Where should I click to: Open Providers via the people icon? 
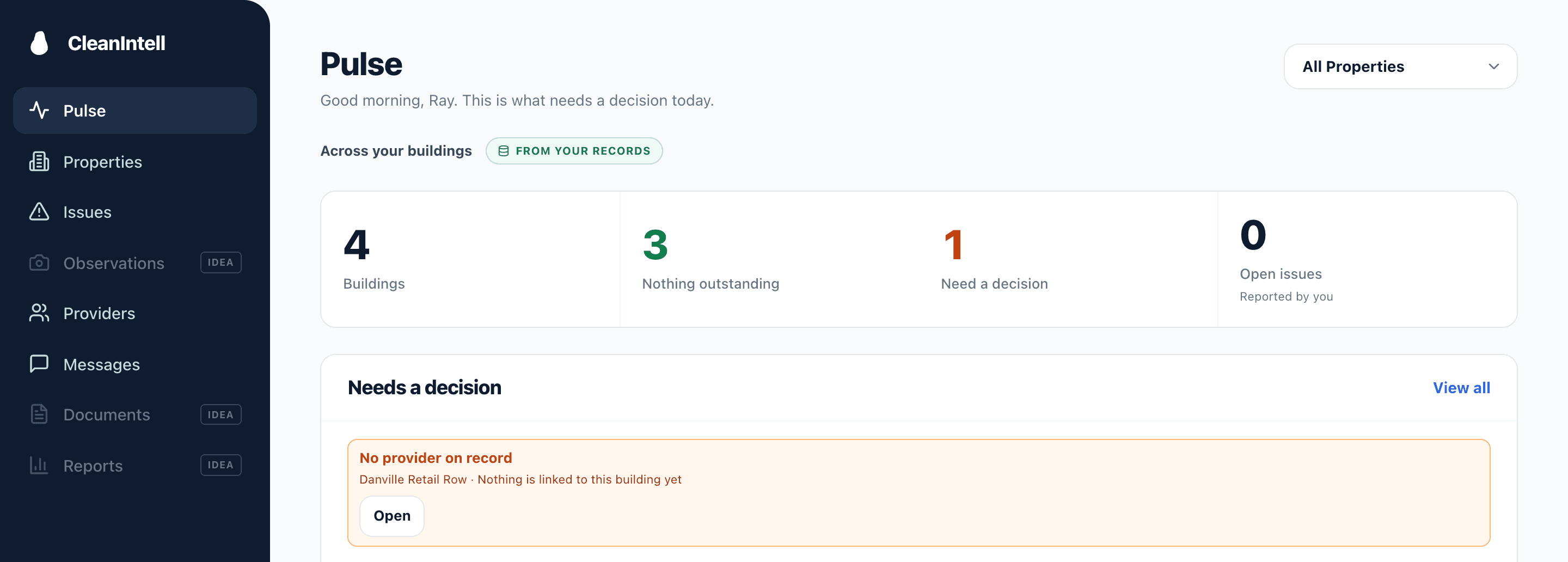coord(39,313)
